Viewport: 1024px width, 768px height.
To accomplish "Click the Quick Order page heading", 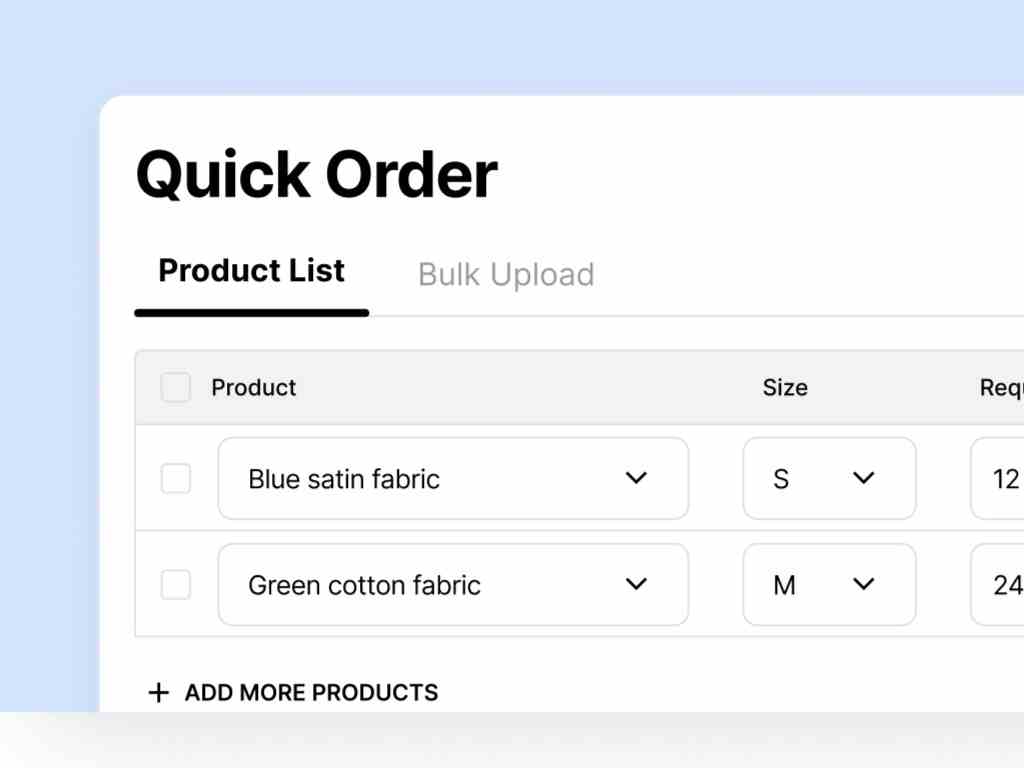I will coord(316,174).
